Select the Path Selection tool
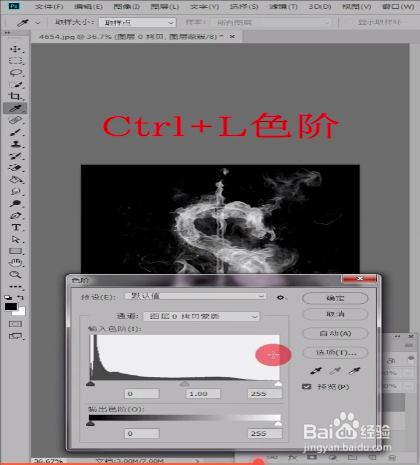Viewport: 420px width, 465px height. coord(15,239)
